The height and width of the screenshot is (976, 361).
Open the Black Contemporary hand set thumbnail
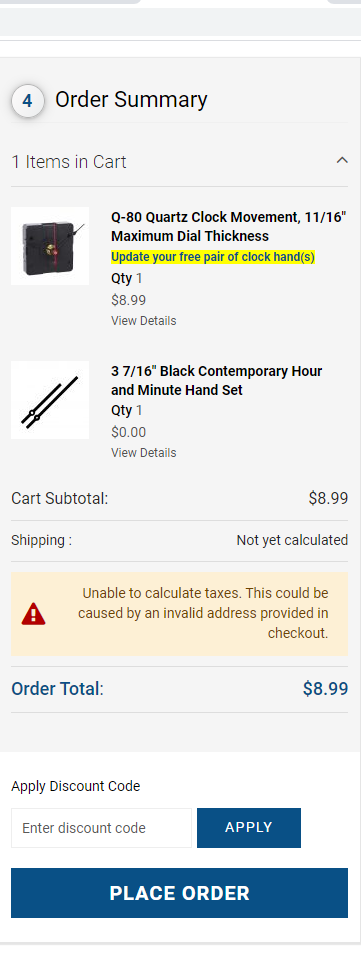(50, 400)
